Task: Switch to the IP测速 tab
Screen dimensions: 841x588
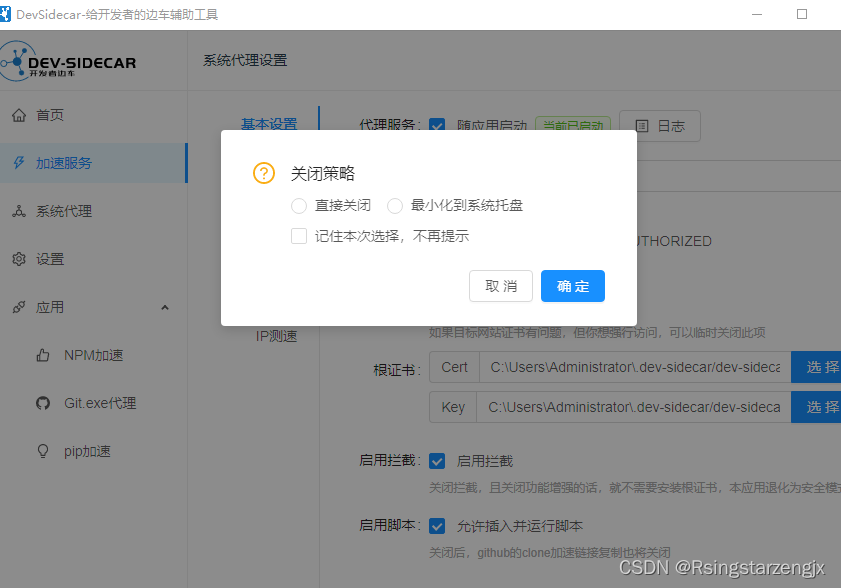Action: tap(276, 336)
